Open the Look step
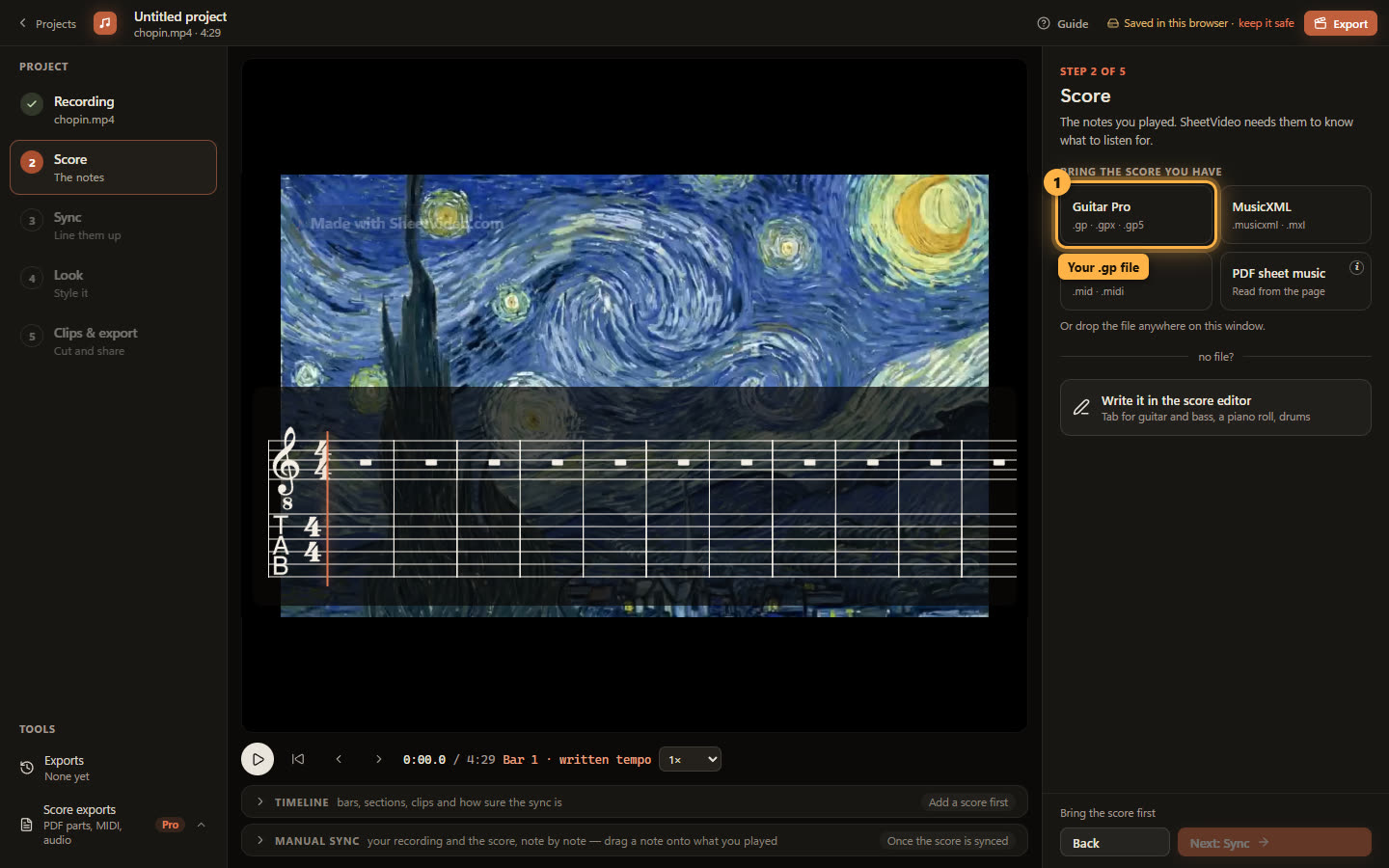 tap(113, 284)
